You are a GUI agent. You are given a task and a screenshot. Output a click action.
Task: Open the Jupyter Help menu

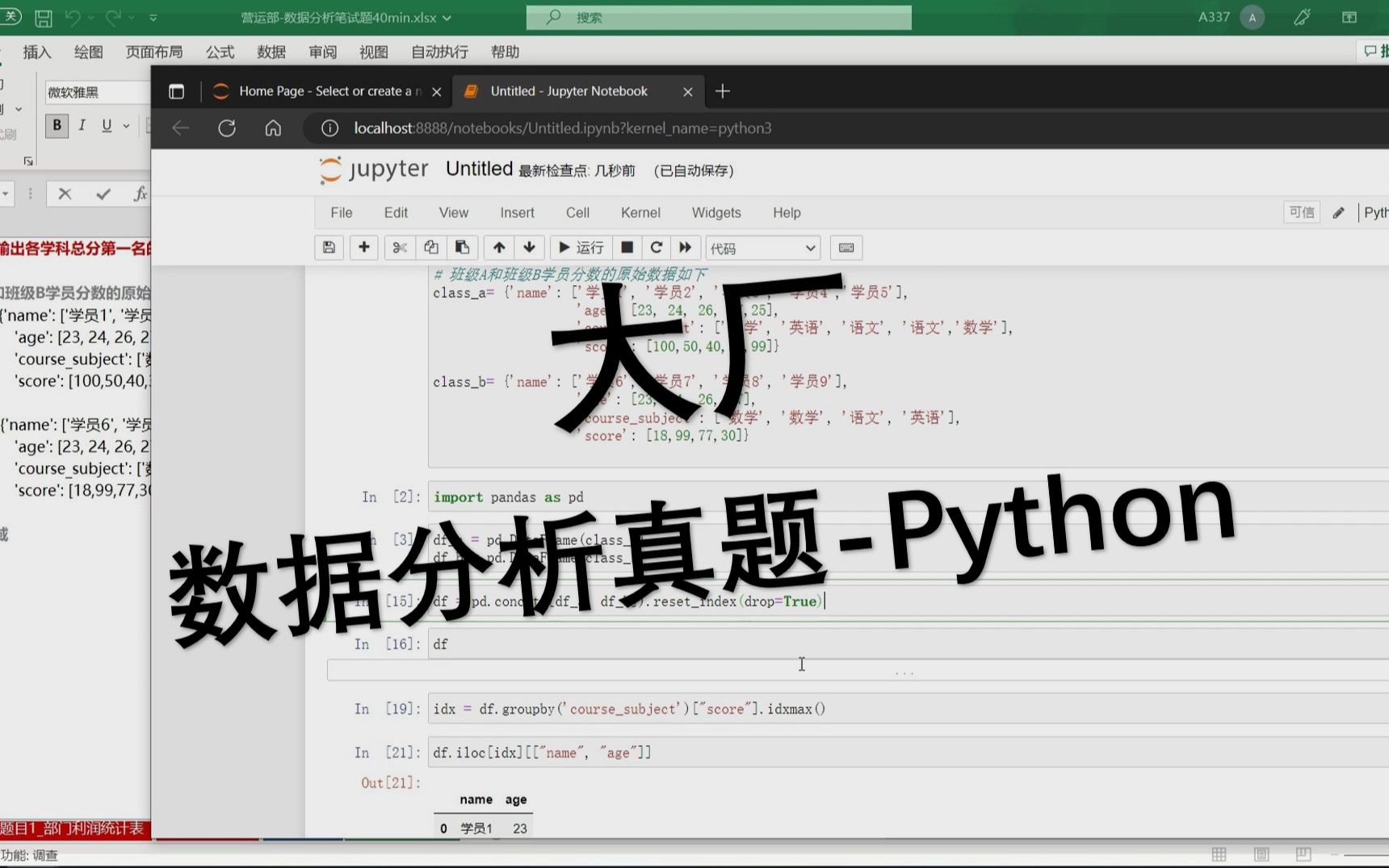(x=787, y=212)
